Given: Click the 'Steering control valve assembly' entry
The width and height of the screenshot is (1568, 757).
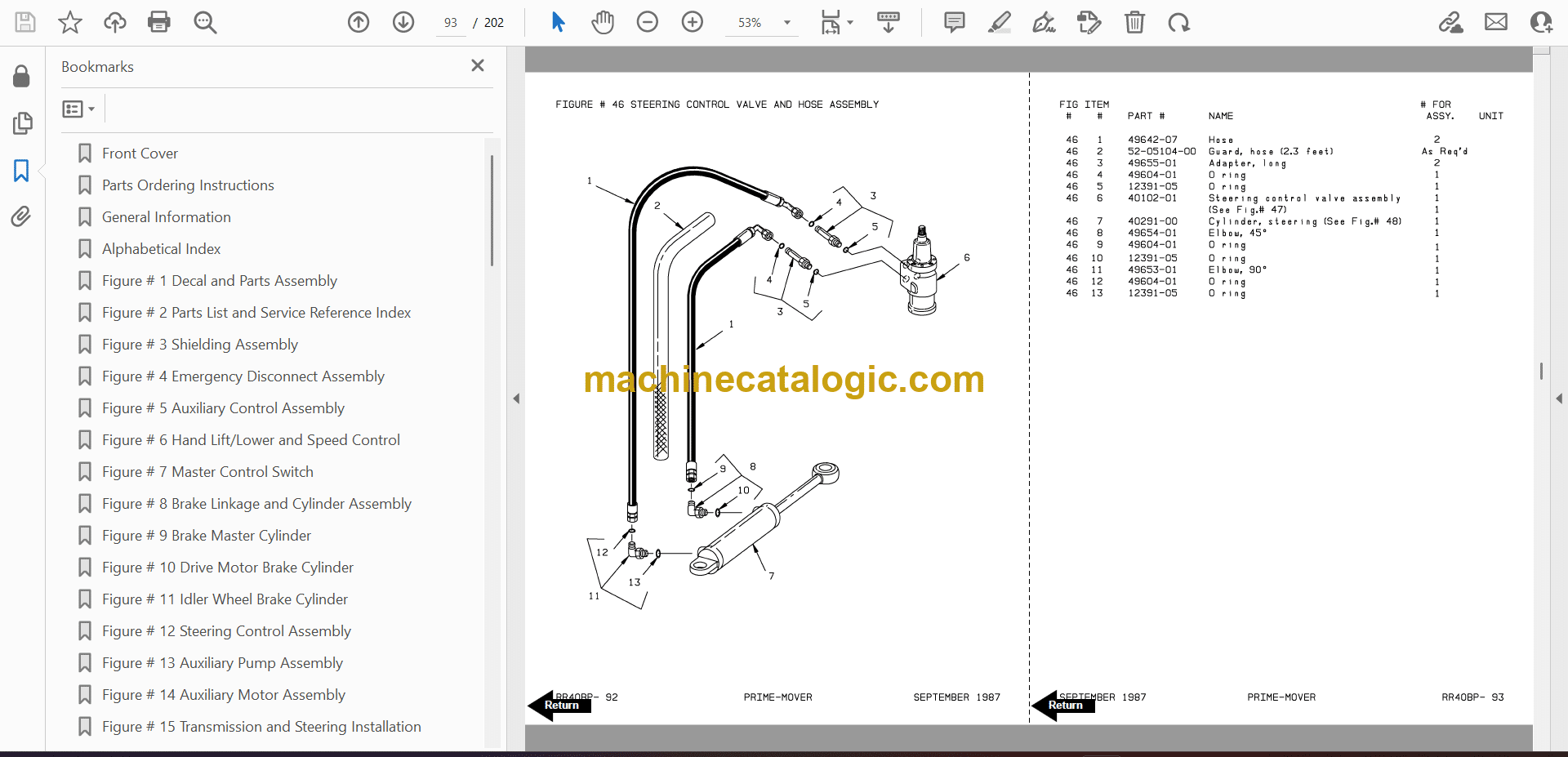Looking at the screenshot, I should (x=1304, y=198).
